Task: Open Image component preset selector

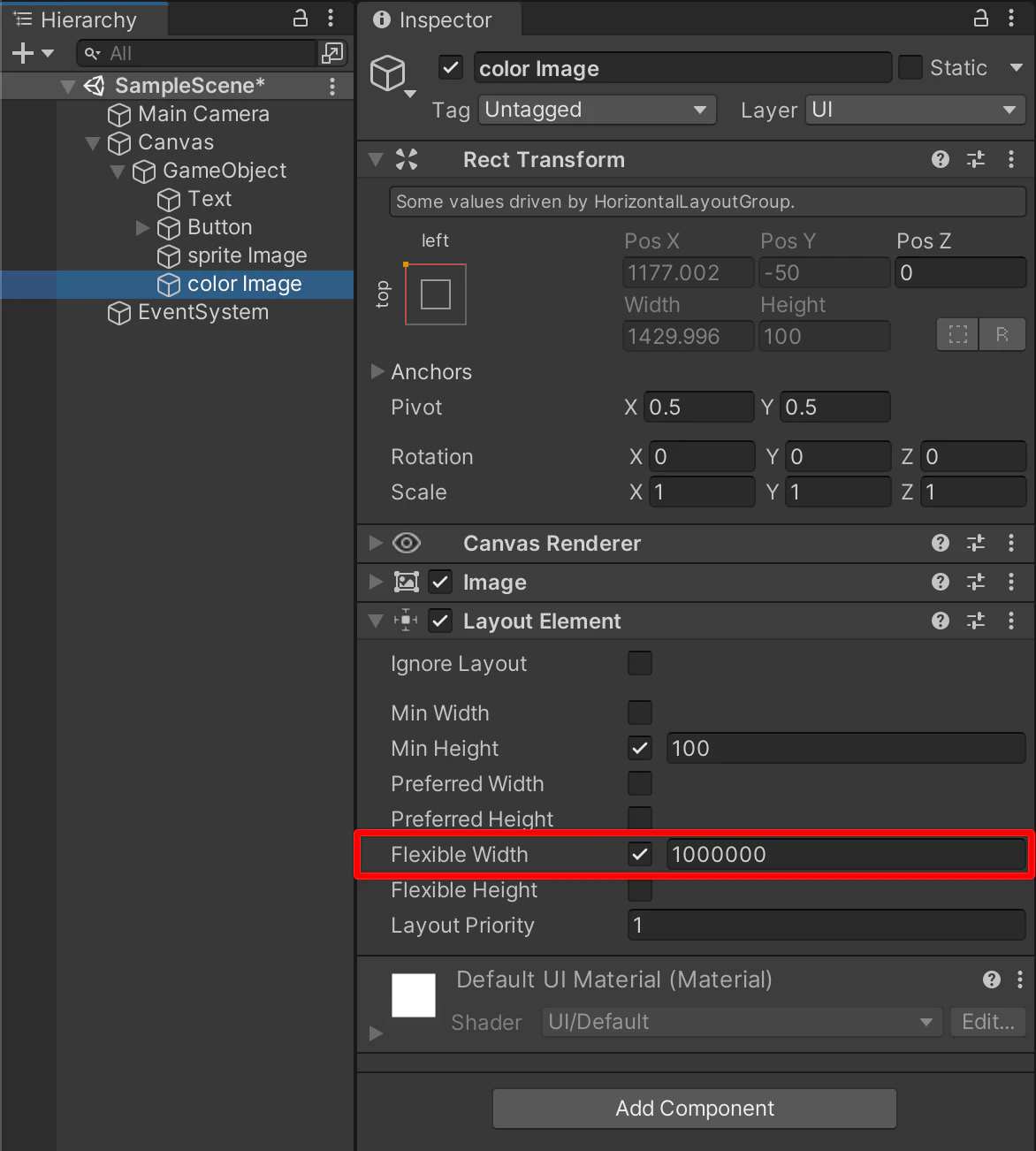Action: [x=976, y=582]
